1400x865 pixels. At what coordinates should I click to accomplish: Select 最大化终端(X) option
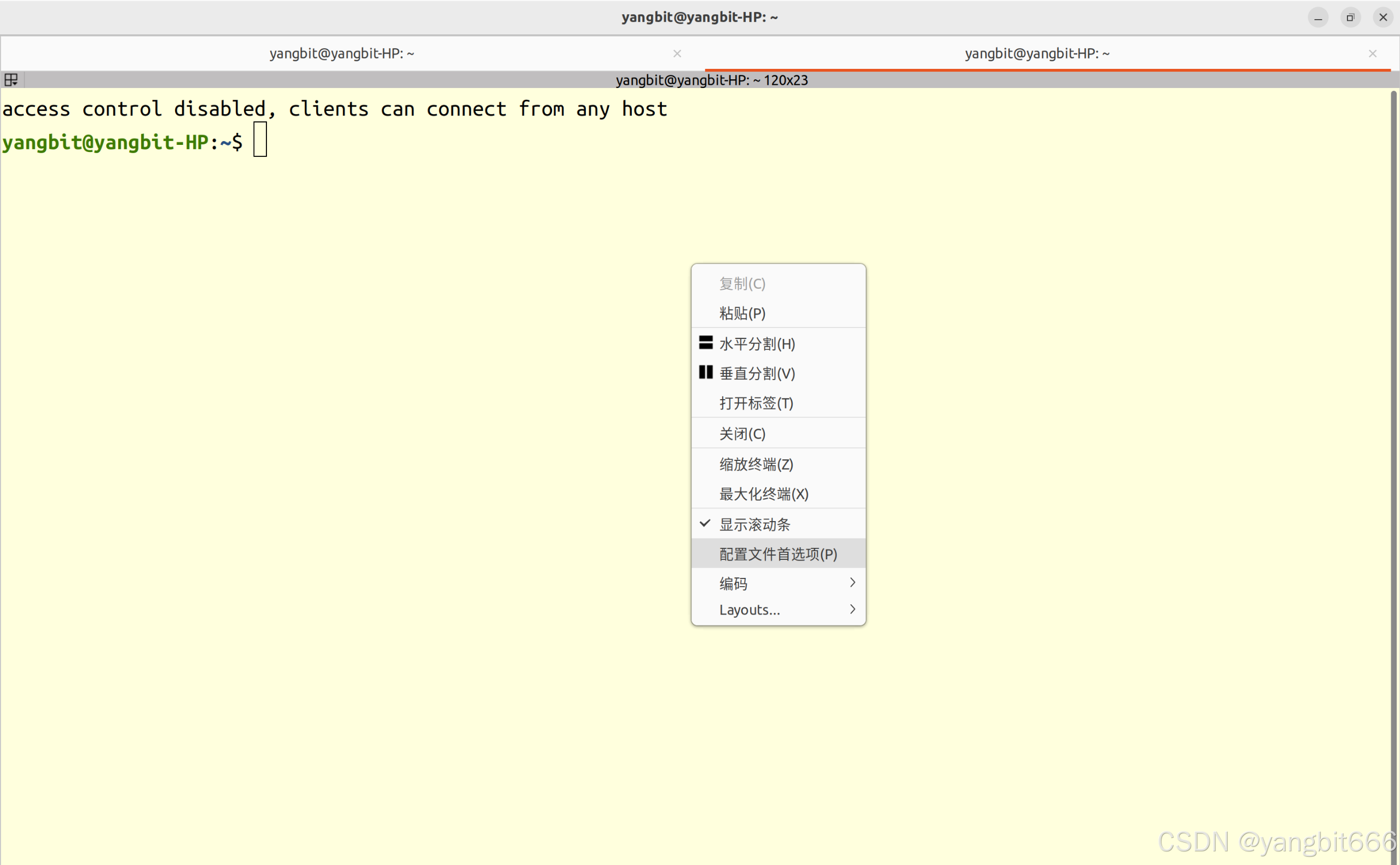click(x=763, y=493)
